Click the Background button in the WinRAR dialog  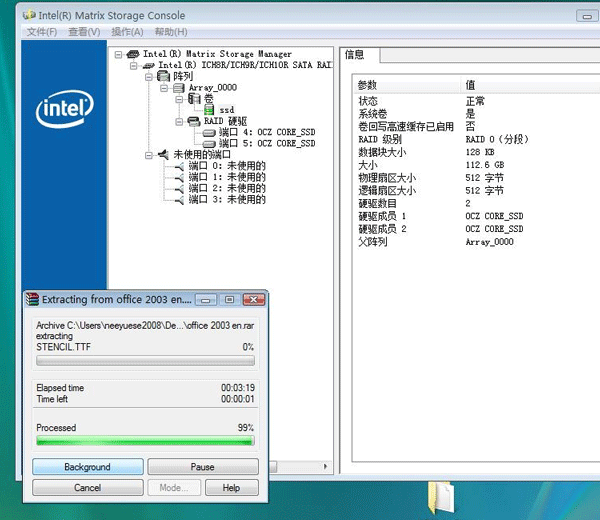click(88, 467)
